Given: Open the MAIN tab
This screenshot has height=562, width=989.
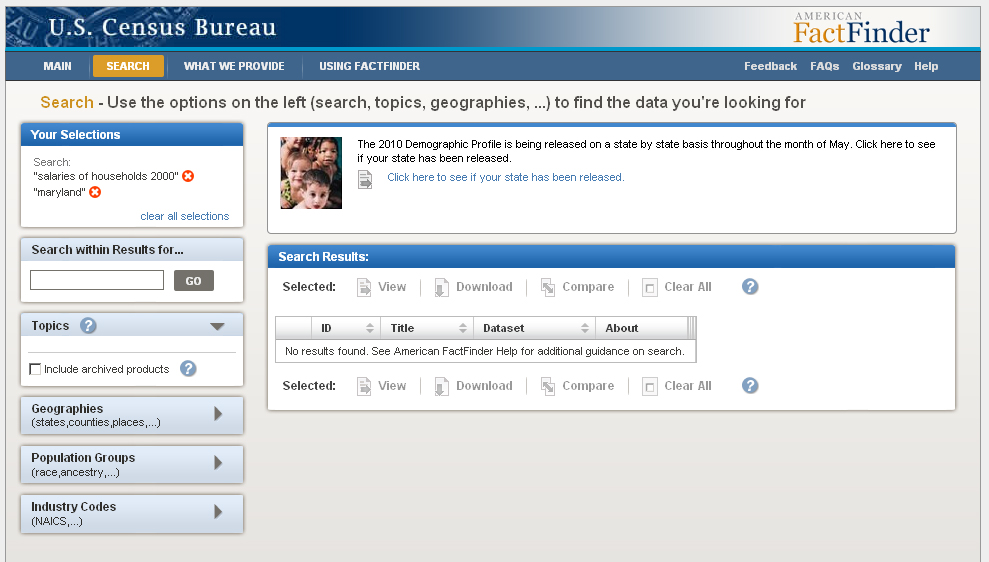Looking at the screenshot, I should coord(57,66).
